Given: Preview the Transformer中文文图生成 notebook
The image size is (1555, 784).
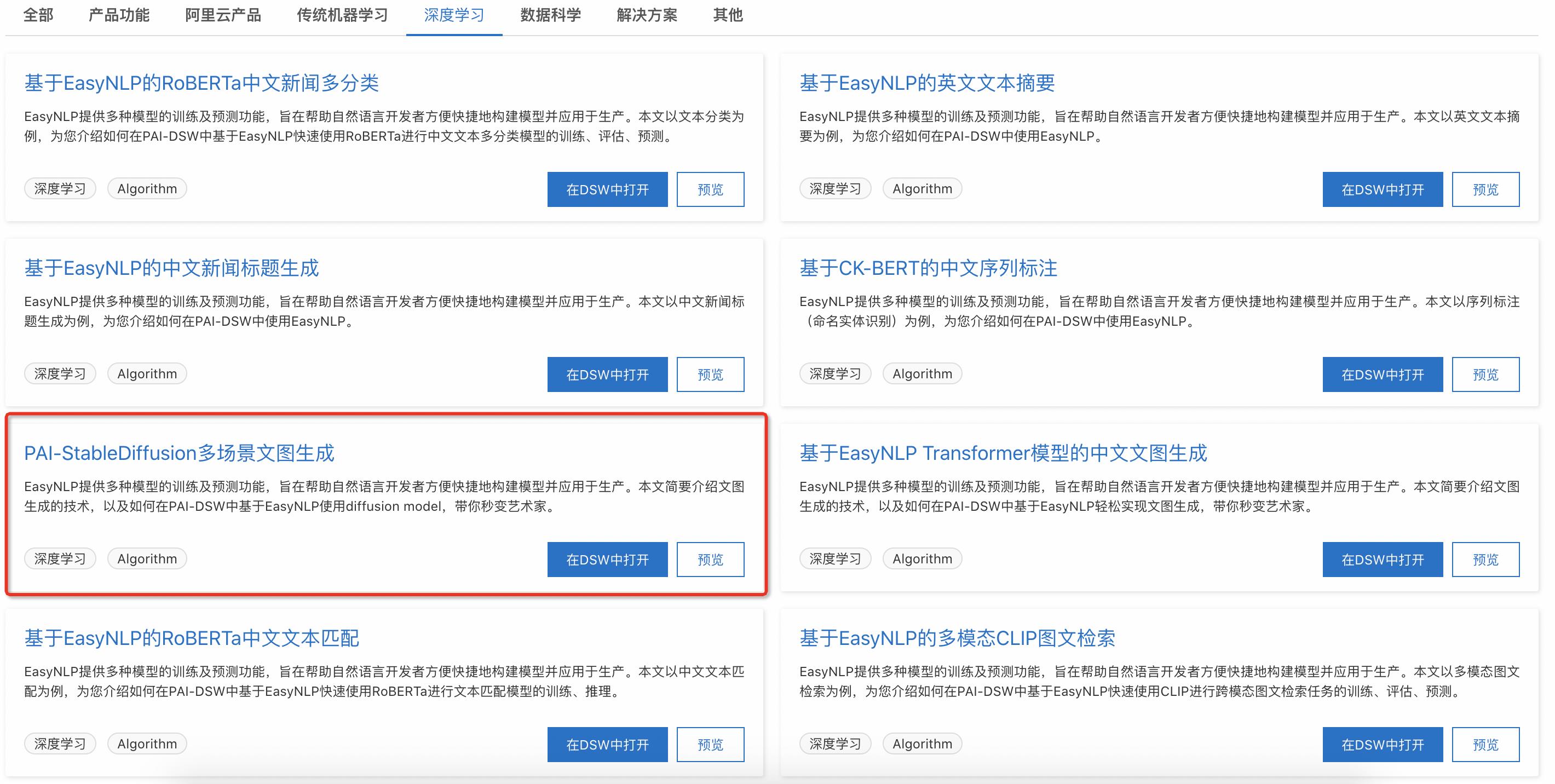Looking at the screenshot, I should pyautogui.click(x=1485, y=560).
